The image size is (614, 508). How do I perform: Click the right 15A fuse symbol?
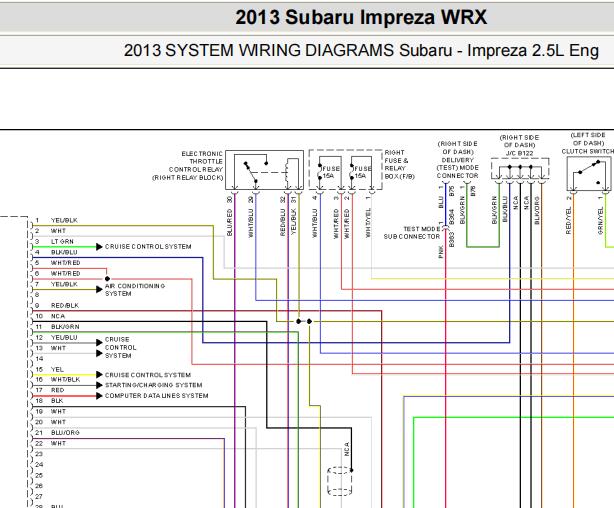361,172
